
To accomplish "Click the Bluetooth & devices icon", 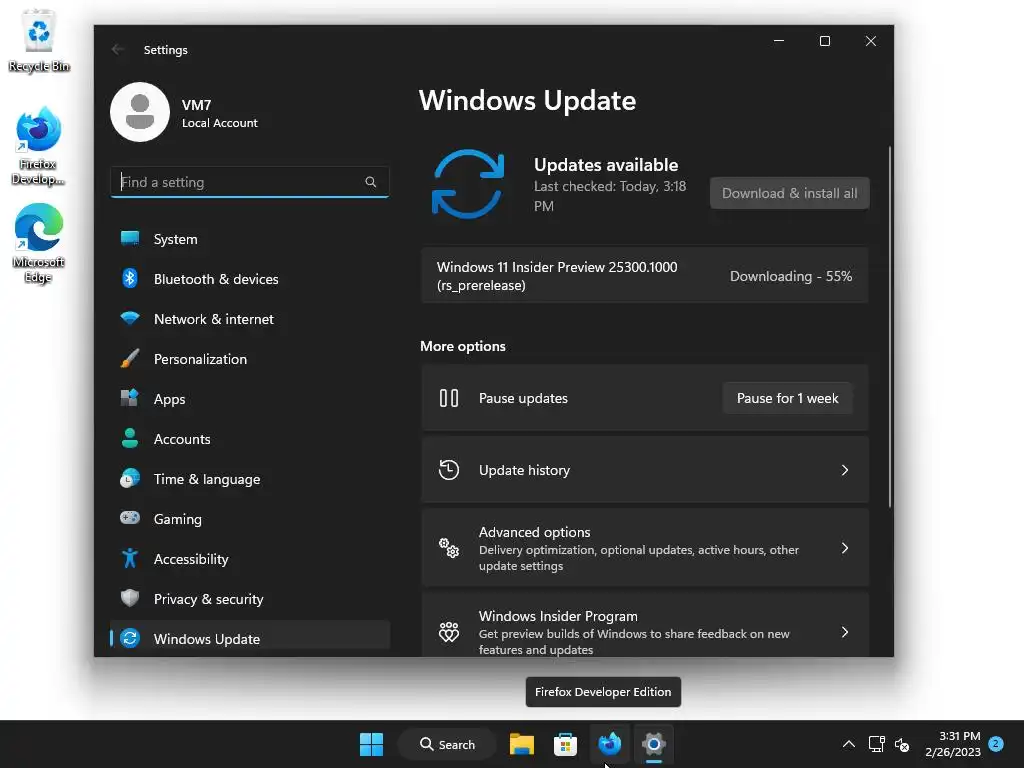I will click(130, 278).
